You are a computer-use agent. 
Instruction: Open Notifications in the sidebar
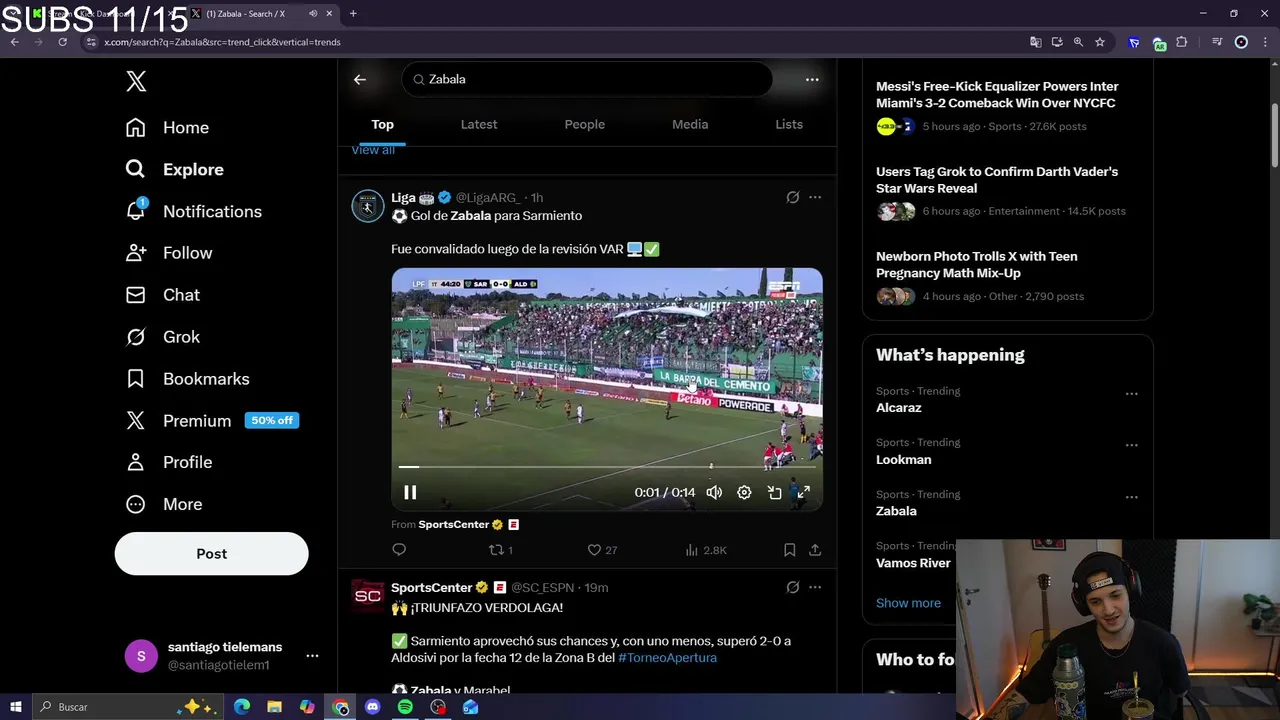[x=193, y=212]
